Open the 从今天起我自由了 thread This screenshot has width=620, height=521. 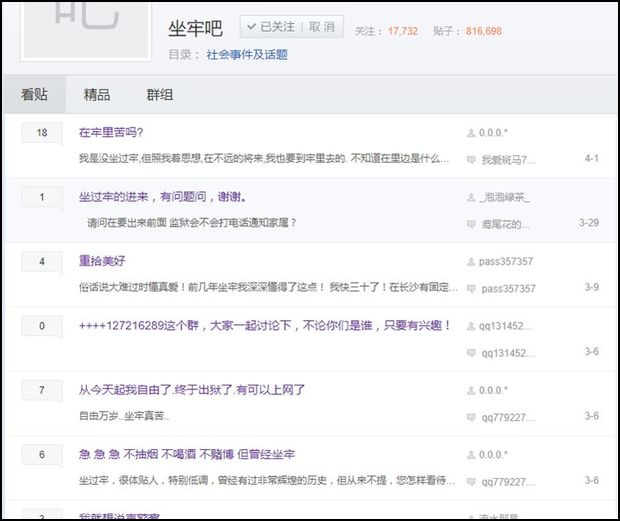192,390
